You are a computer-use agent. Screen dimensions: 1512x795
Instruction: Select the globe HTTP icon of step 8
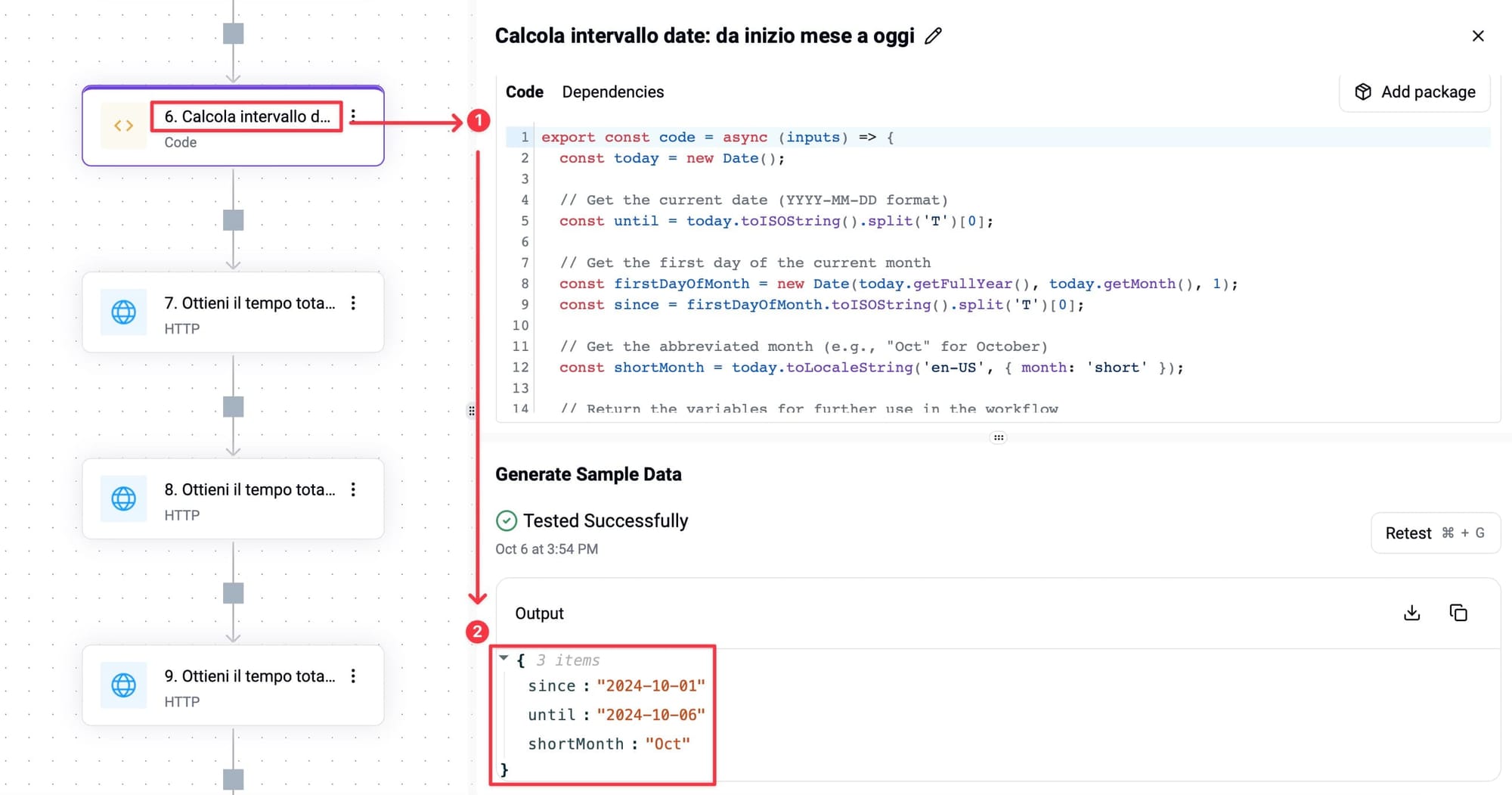click(124, 498)
